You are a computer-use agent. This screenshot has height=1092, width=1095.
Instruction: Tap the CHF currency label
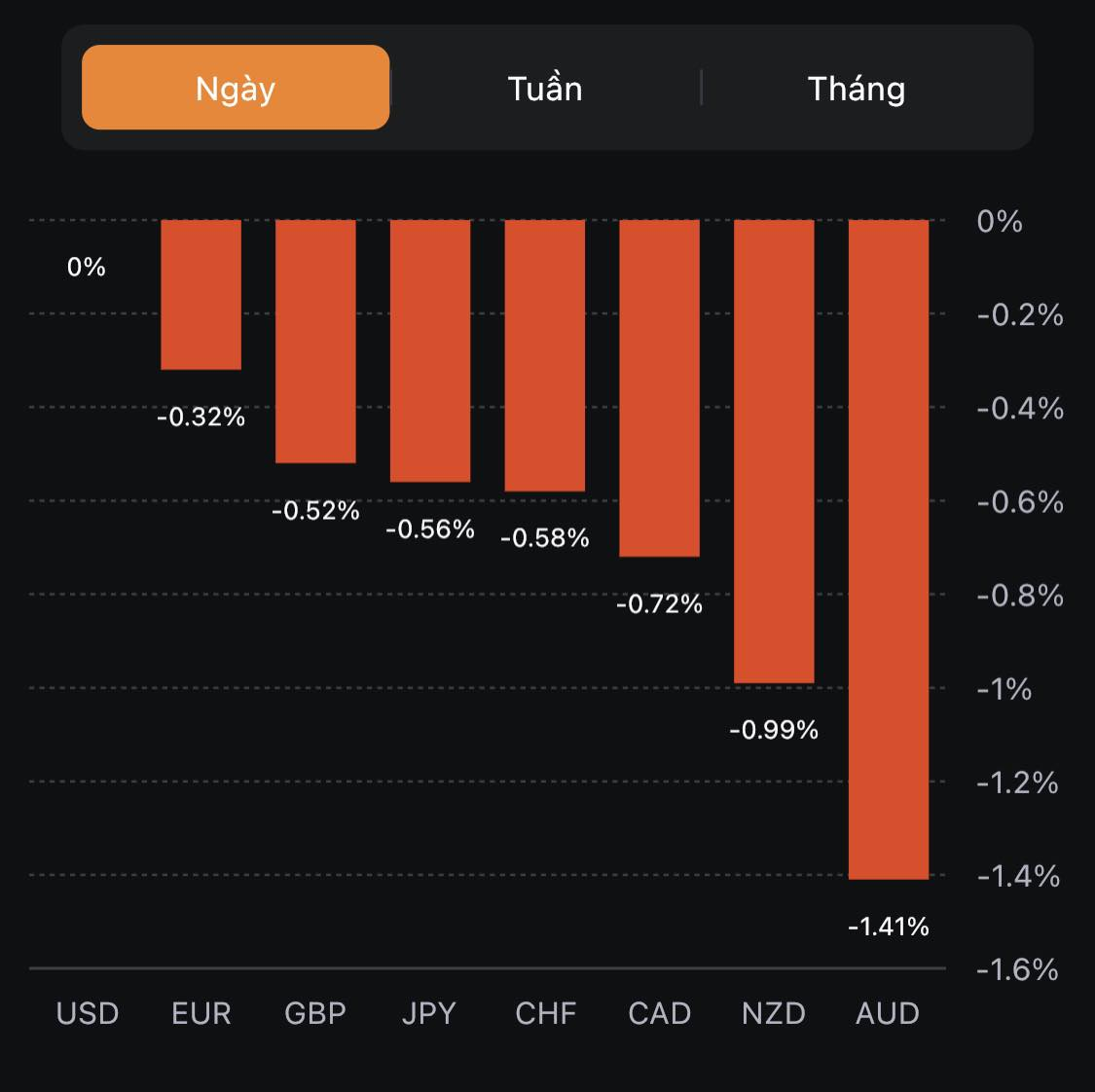click(546, 1013)
